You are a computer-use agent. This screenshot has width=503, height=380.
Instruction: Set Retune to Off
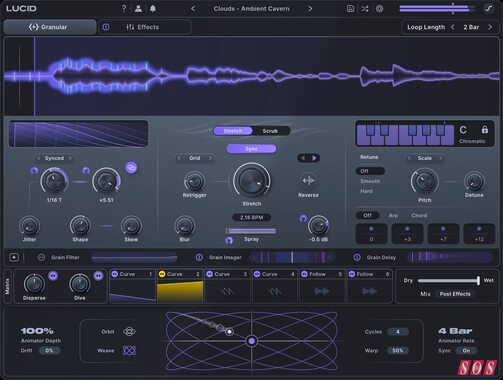click(x=370, y=171)
